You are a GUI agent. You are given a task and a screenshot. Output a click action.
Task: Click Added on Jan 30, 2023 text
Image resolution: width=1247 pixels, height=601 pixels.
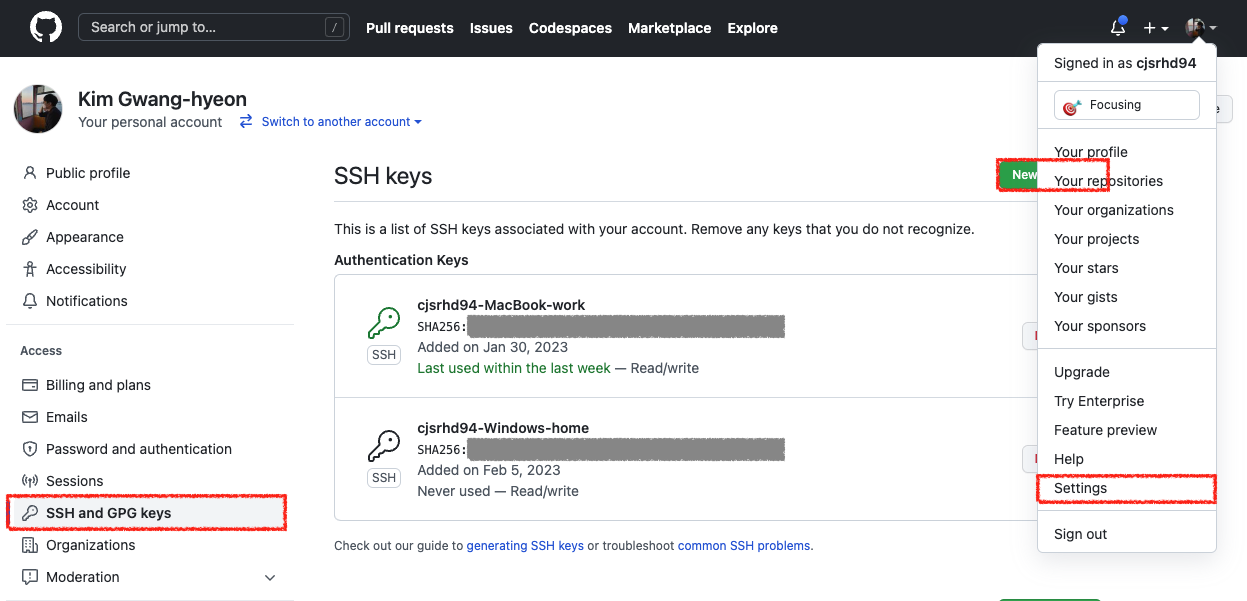(492, 347)
